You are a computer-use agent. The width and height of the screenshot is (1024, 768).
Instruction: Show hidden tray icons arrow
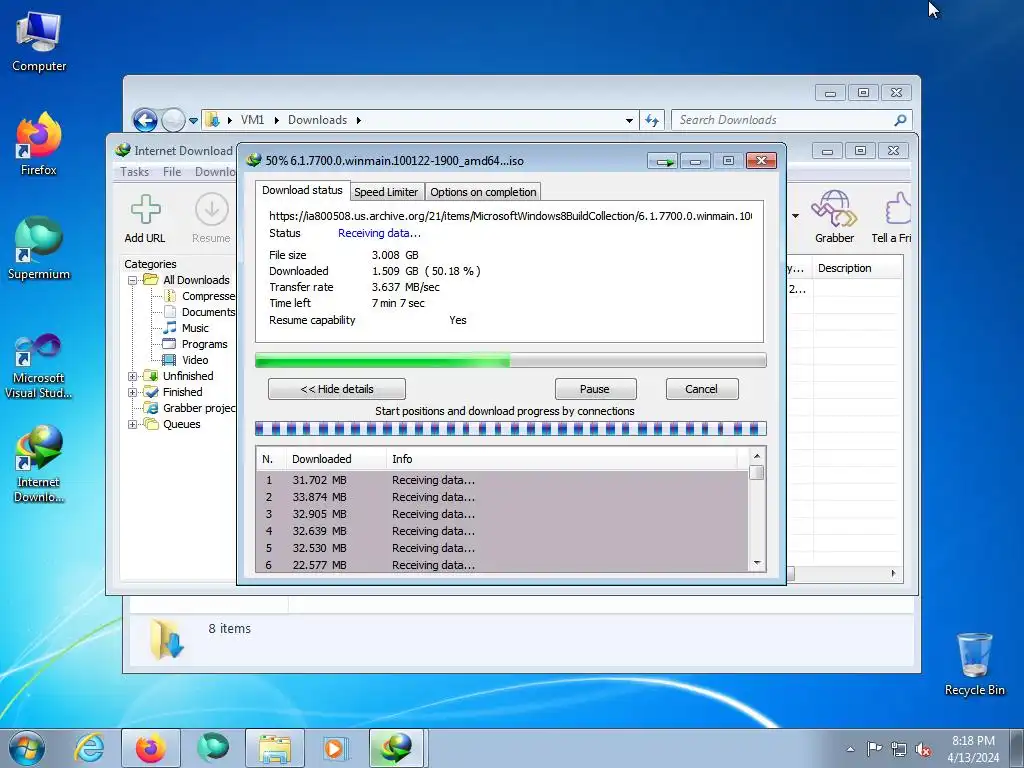[x=850, y=749]
